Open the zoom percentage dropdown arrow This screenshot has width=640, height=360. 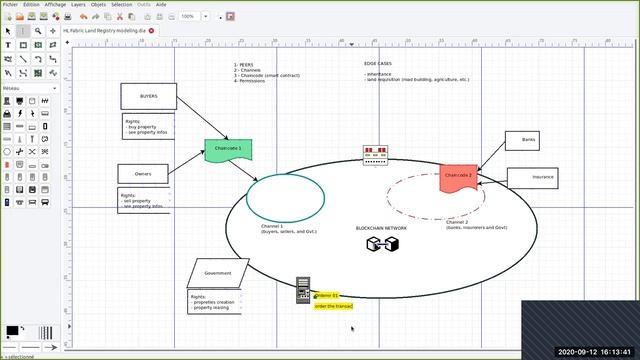[206, 17]
